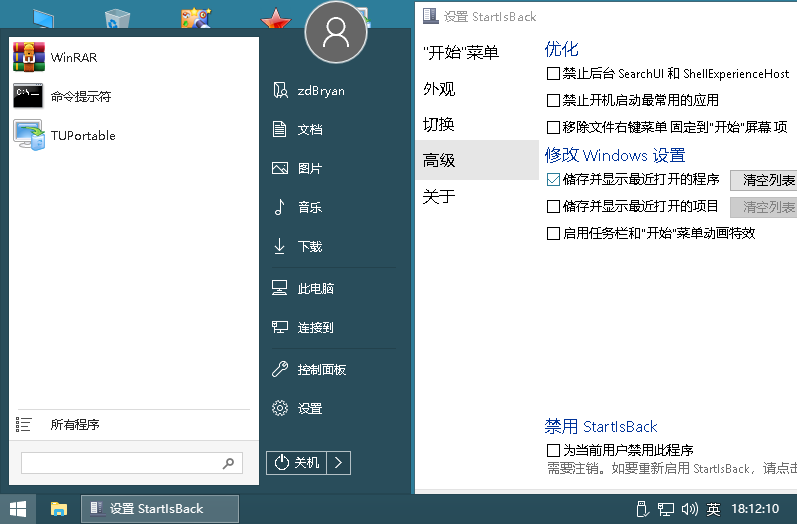
Task: Expand 所有程序 list
Action: [x=75, y=424]
